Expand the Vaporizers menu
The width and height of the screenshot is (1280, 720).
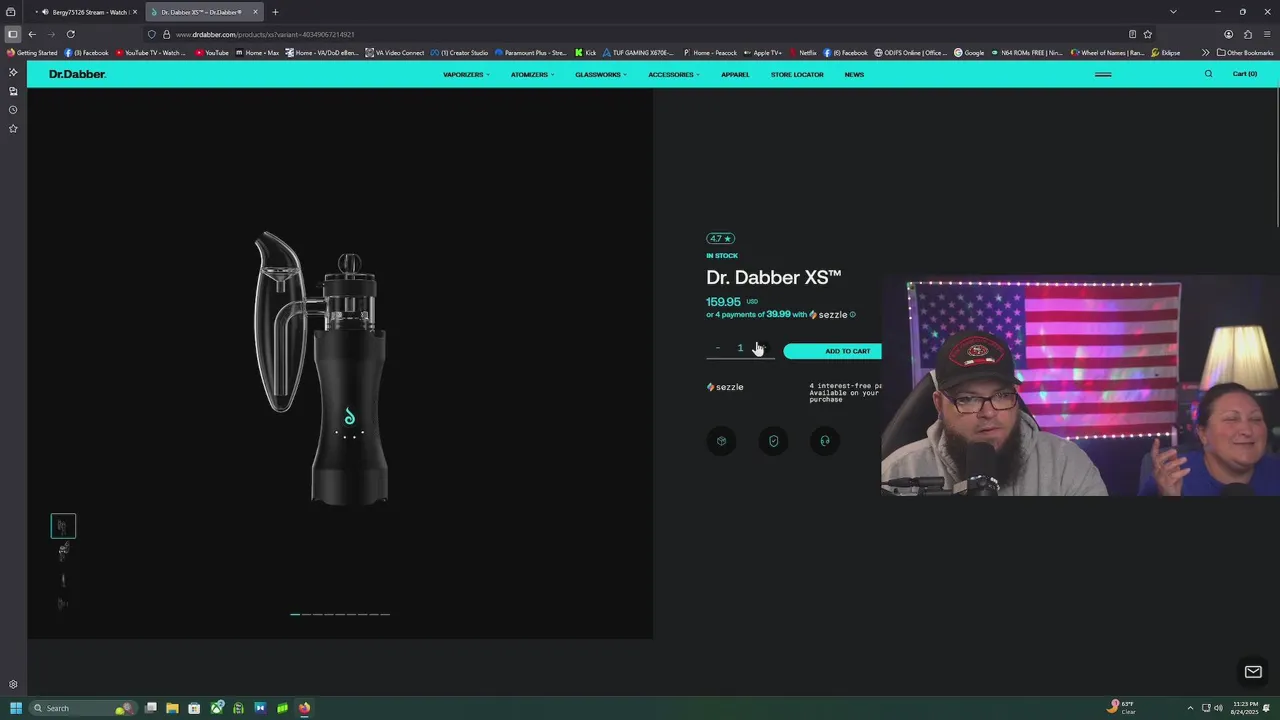(x=466, y=74)
